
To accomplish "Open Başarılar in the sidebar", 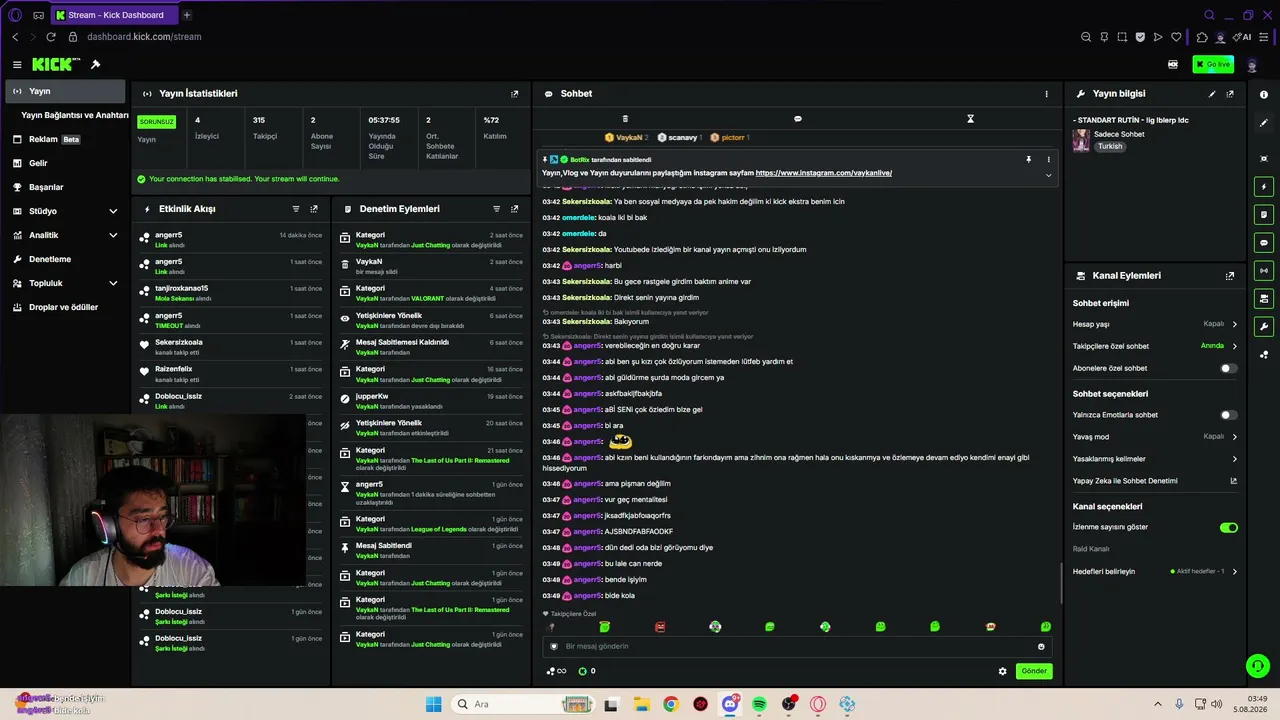I will click(x=66, y=187).
